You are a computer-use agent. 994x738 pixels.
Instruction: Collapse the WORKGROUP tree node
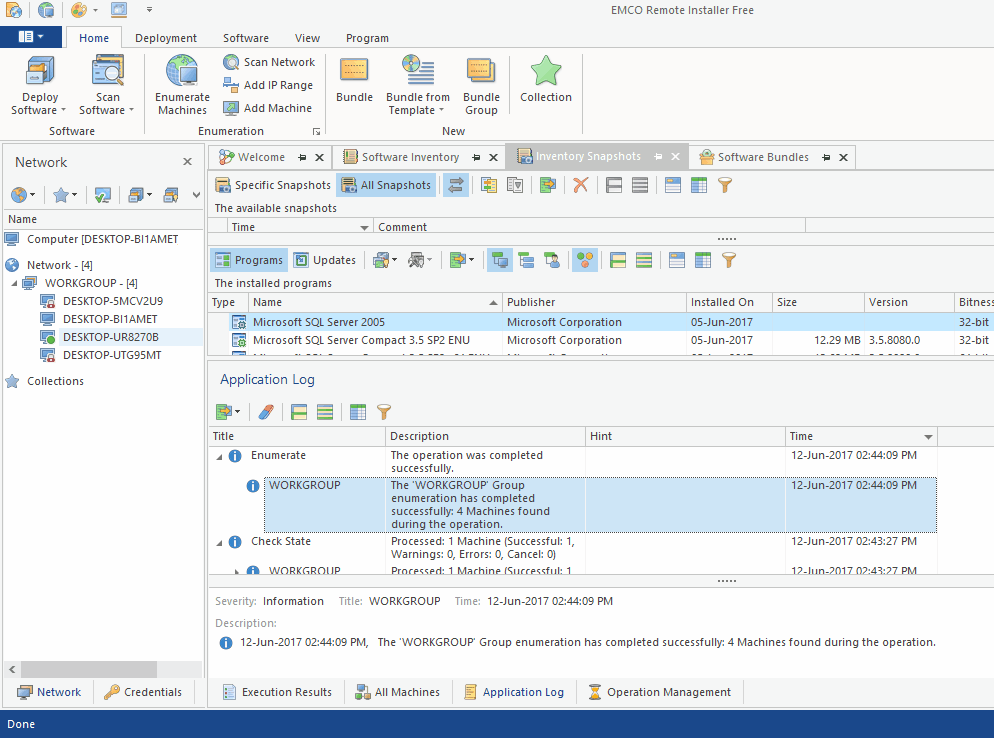pos(14,283)
